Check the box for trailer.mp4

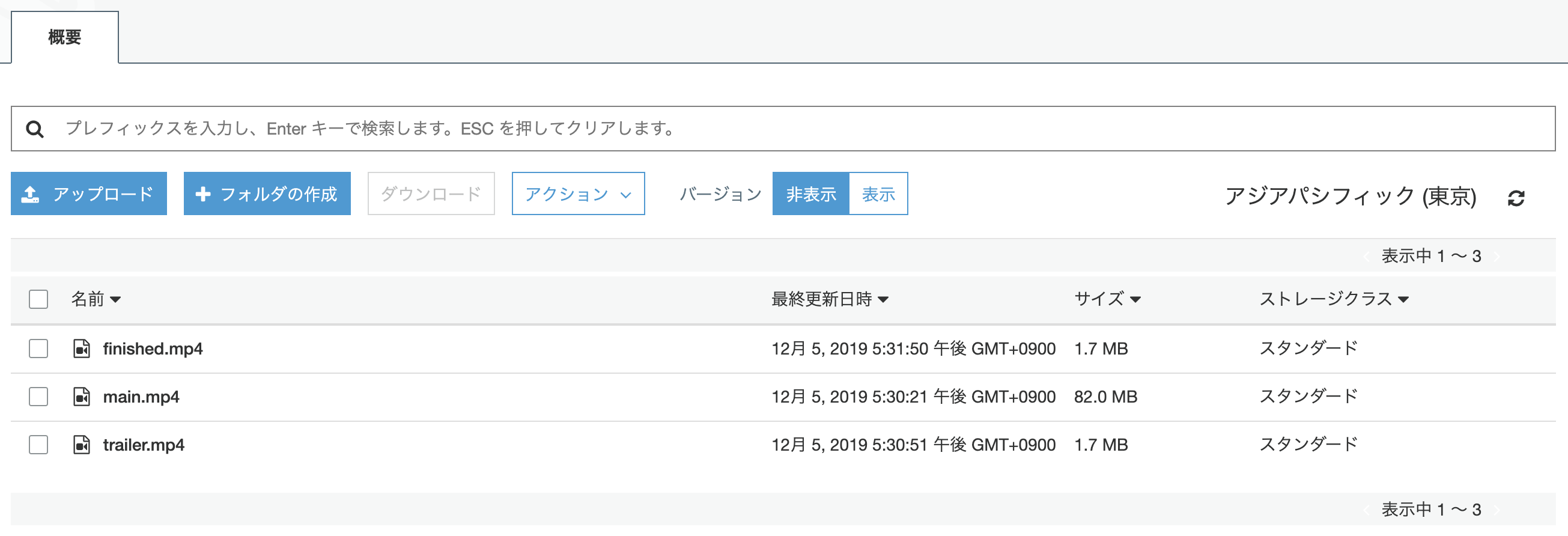coord(38,445)
